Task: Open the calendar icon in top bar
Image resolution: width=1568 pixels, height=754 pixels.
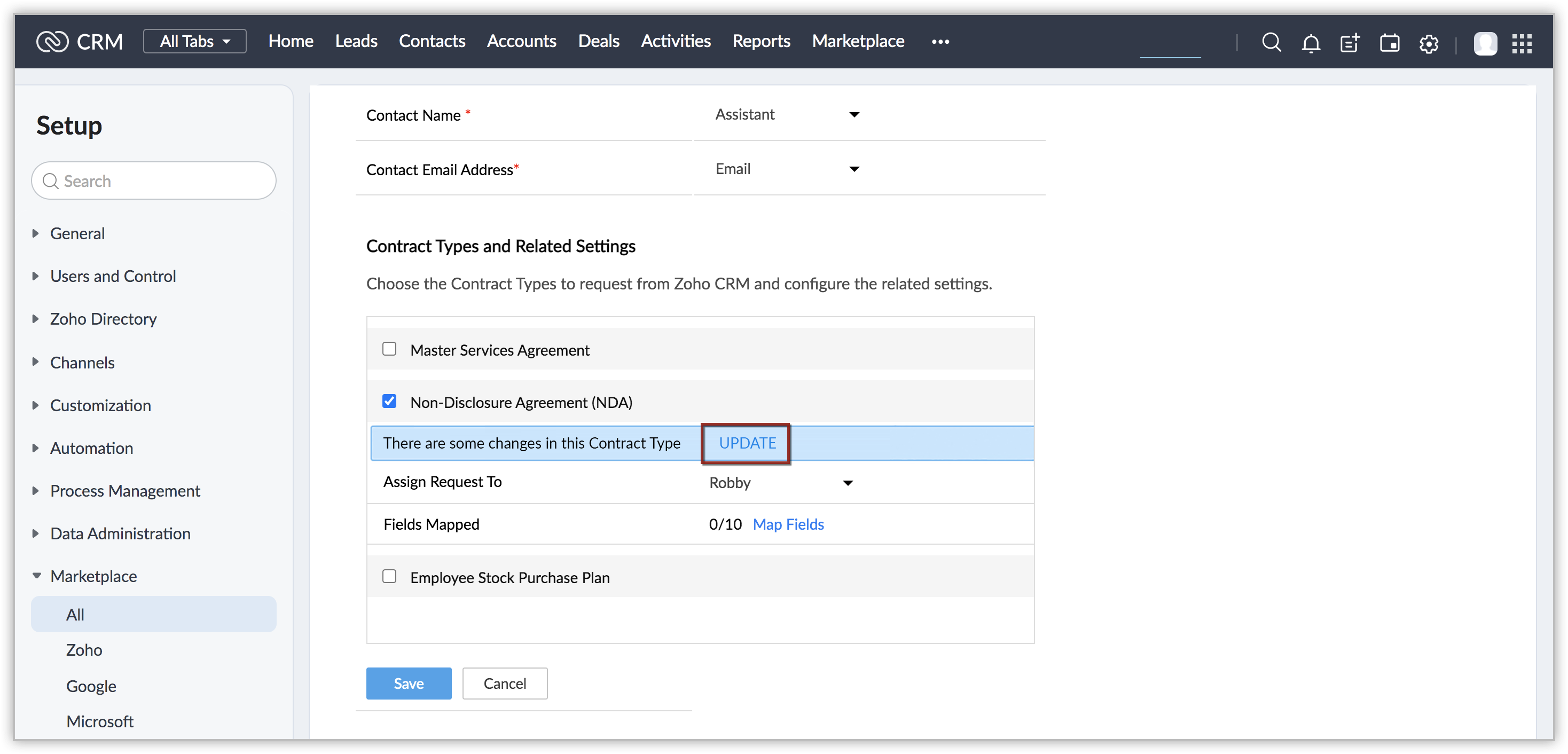Action: (x=1389, y=43)
